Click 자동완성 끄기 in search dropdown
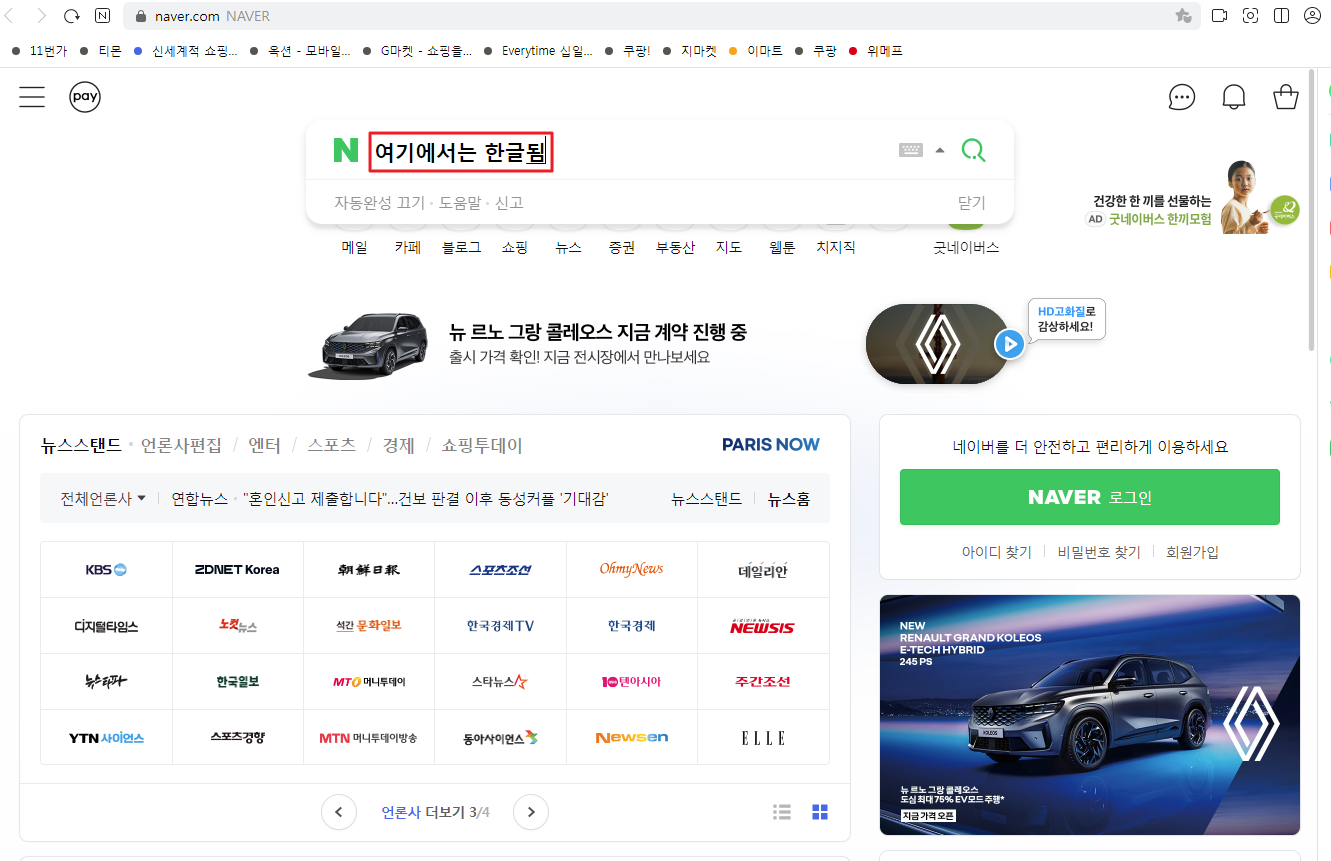The image size is (1331, 861). (x=379, y=203)
